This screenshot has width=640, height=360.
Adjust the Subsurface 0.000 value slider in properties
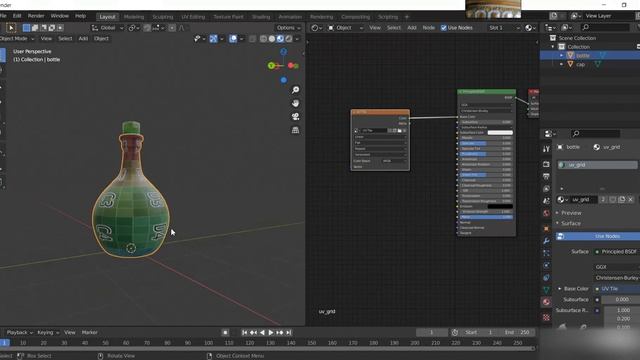click(x=621, y=300)
